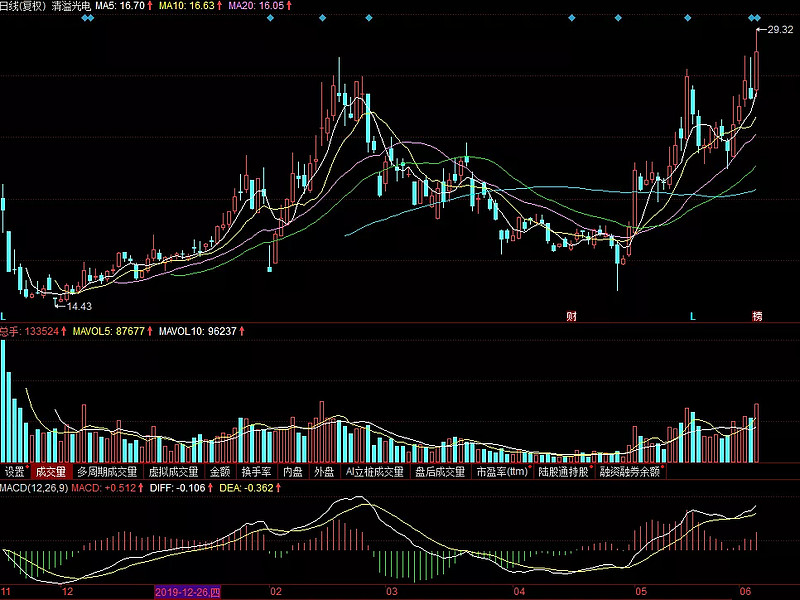Click the L marker at chart's left edge
Viewport: 800px width, 600px height.
coord(3,316)
